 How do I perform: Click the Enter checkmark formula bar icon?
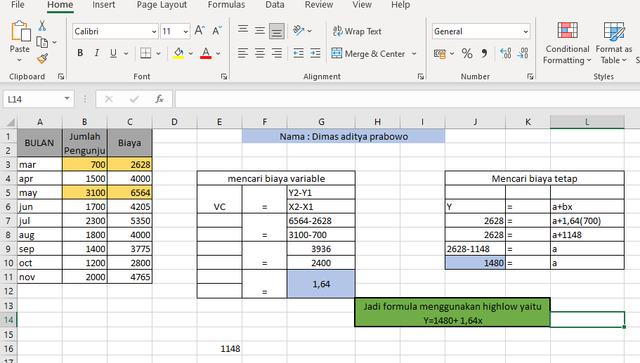click(x=134, y=99)
